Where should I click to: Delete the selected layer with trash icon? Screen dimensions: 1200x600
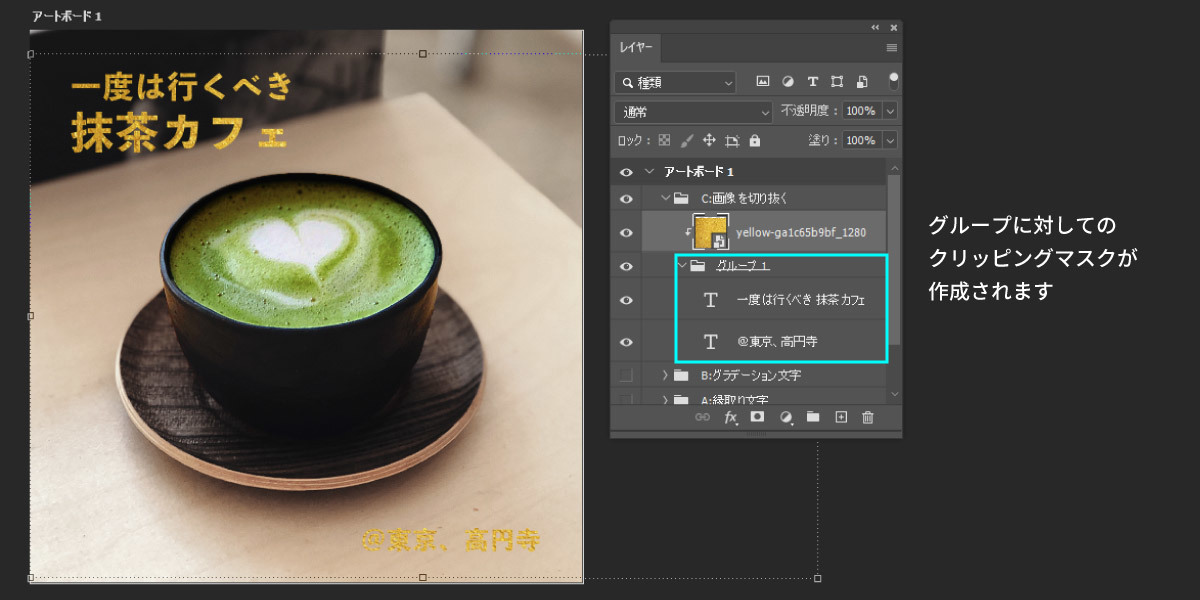(x=868, y=417)
